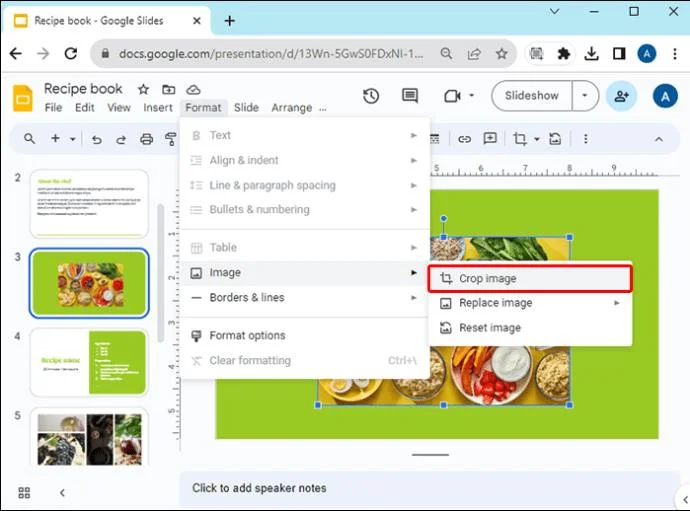Click the Google account avatar in Slides
The height and width of the screenshot is (511, 690).
pyautogui.click(x=665, y=96)
